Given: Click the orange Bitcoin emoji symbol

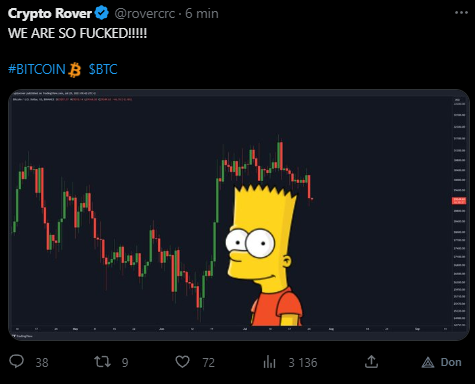Looking at the screenshot, I should tap(75, 70).
